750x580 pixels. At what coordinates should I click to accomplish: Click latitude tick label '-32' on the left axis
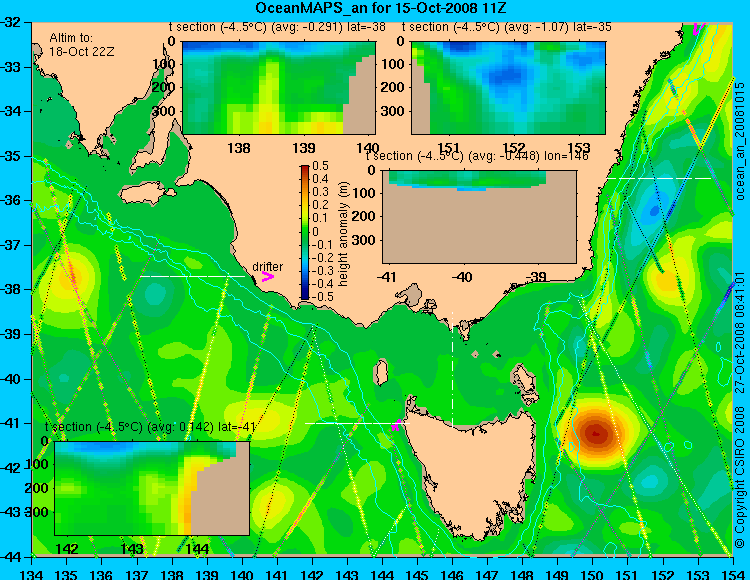[10, 22]
